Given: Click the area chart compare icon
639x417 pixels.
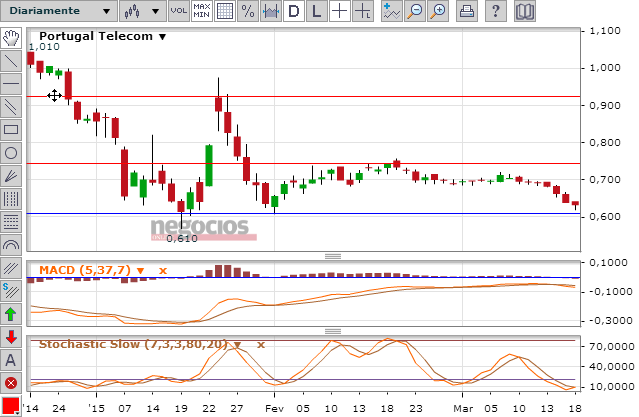Looking at the screenshot, I should coord(271,11).
